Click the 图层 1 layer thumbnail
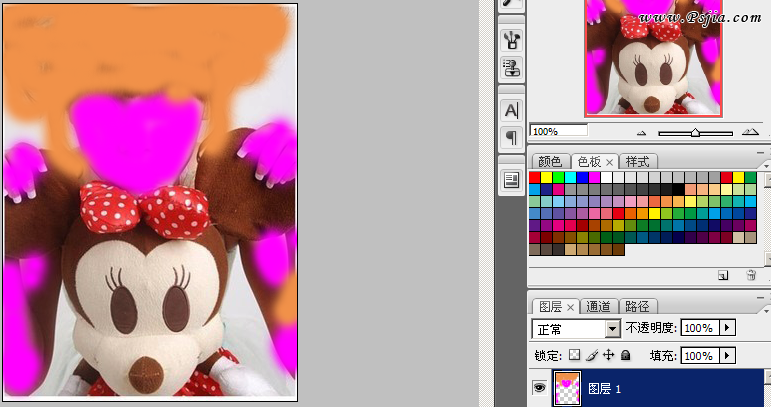The width and height of the screenshot is (771, 407). tap(567, 388)
